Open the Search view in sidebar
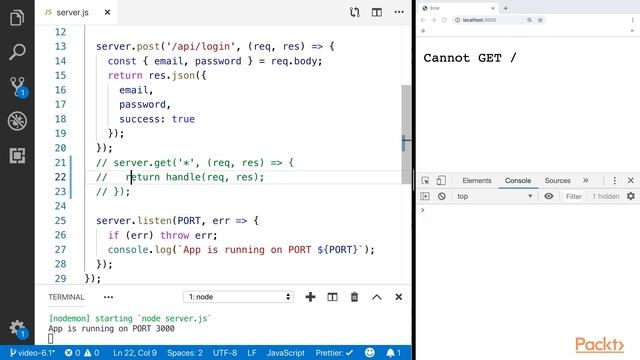The height and width of the screenshot is (360, 640). [17, 52]
